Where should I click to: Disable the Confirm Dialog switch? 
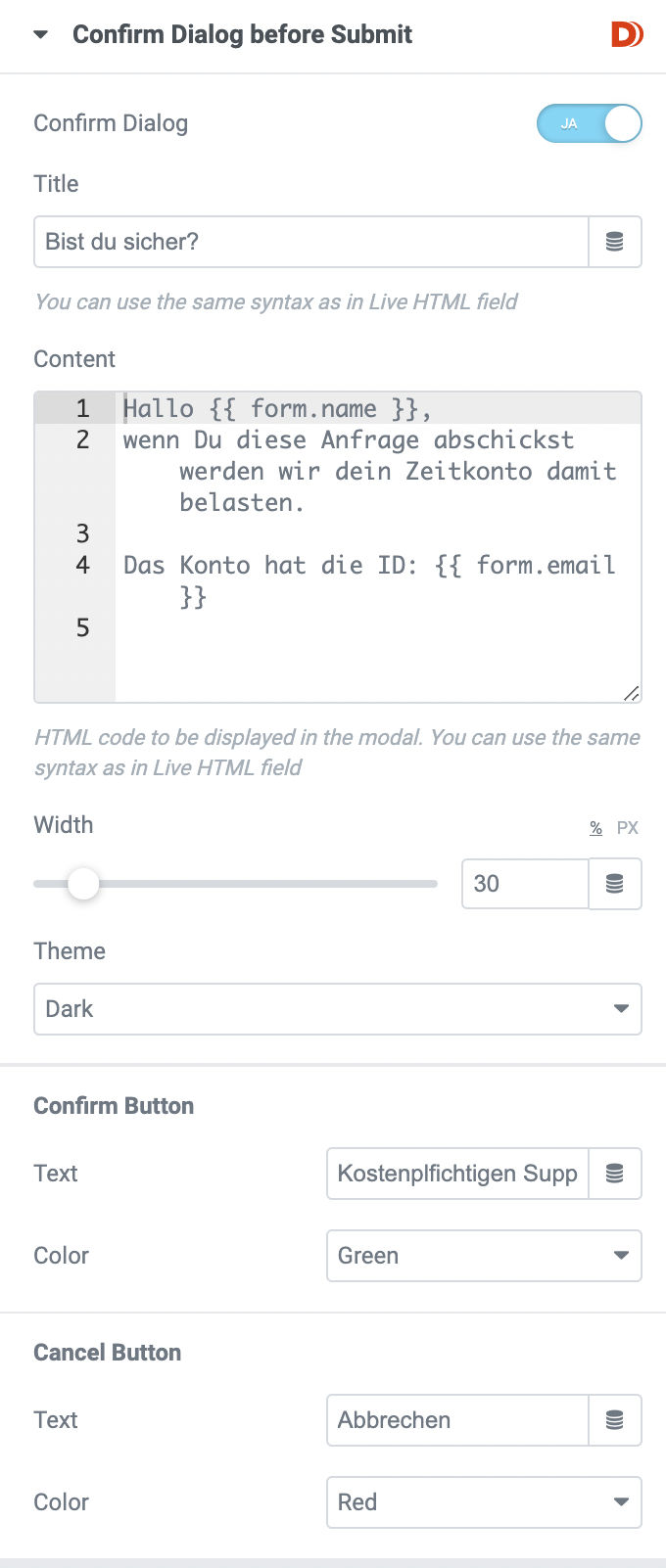589,124
